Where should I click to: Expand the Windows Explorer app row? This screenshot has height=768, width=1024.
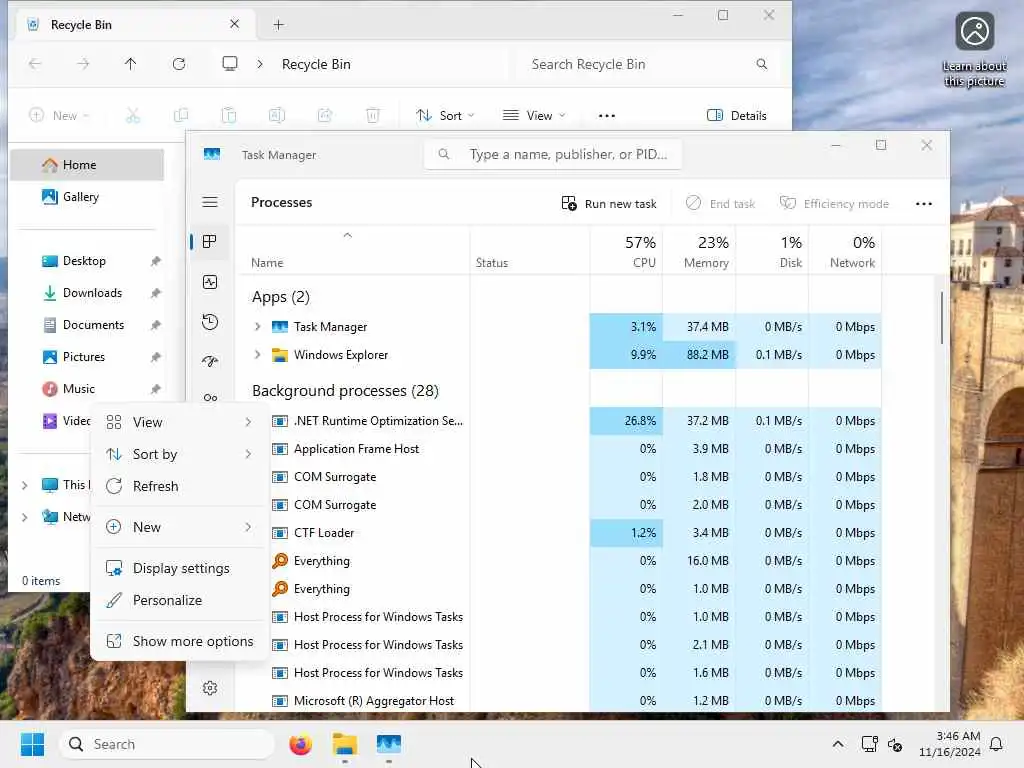point(257,355)
